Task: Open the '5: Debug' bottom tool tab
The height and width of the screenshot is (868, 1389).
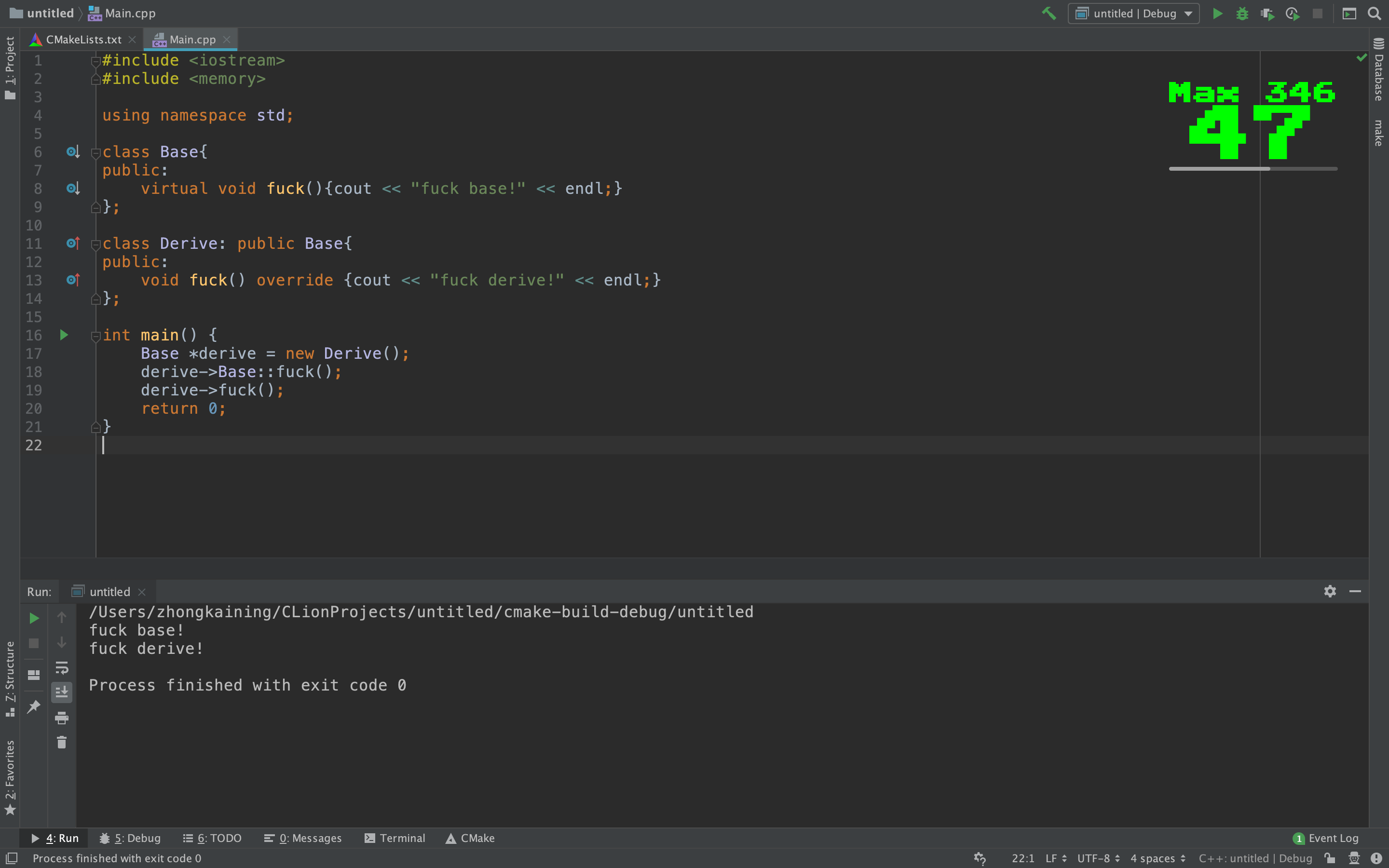Action: (130, 838)
